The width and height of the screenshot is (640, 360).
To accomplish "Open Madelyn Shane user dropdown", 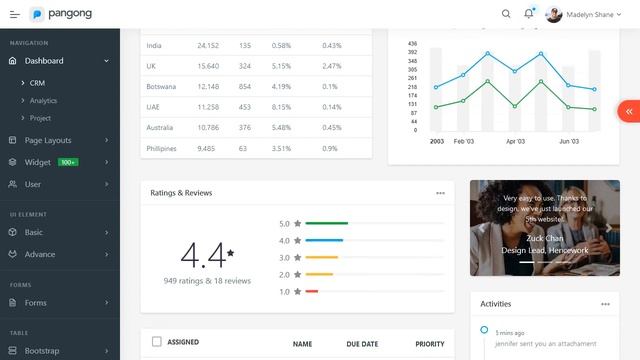I will [x=593, y=15].
